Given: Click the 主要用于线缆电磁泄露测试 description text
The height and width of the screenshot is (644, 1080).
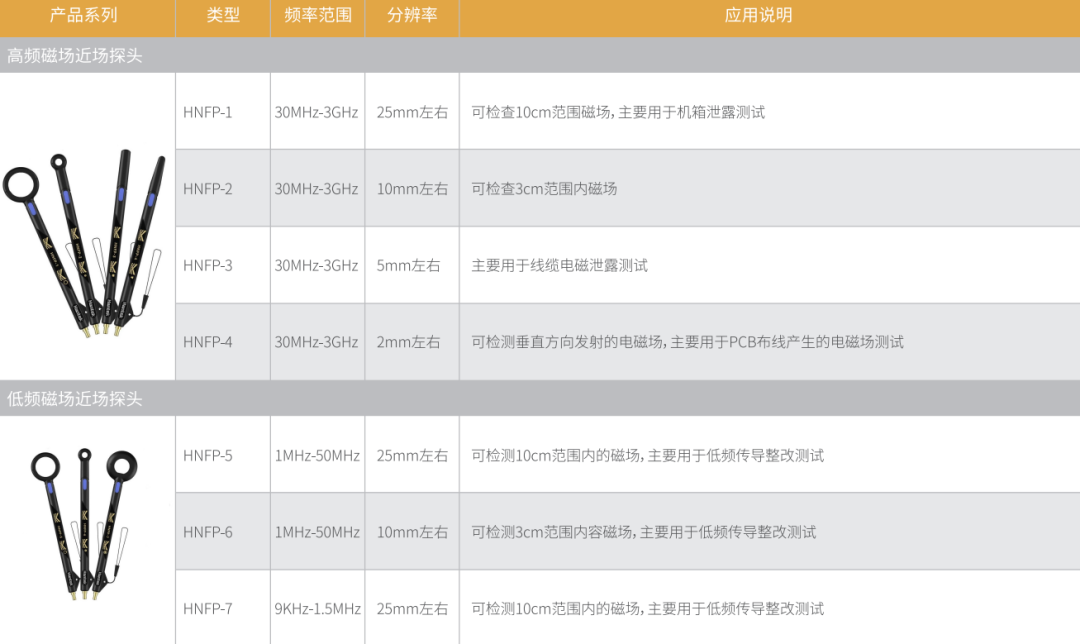Looking at the screenshot, I should [559, 266].
